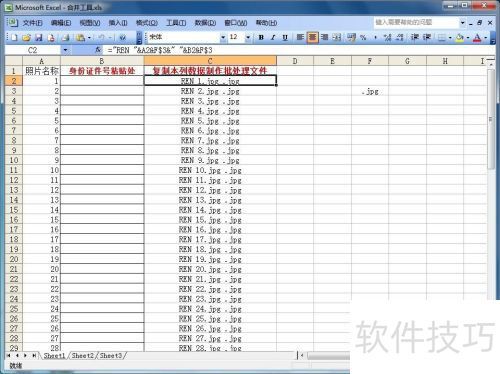The image size is (500, 374).
Task: Click the Merge and Center icon
Action: (x=337, y=37)
